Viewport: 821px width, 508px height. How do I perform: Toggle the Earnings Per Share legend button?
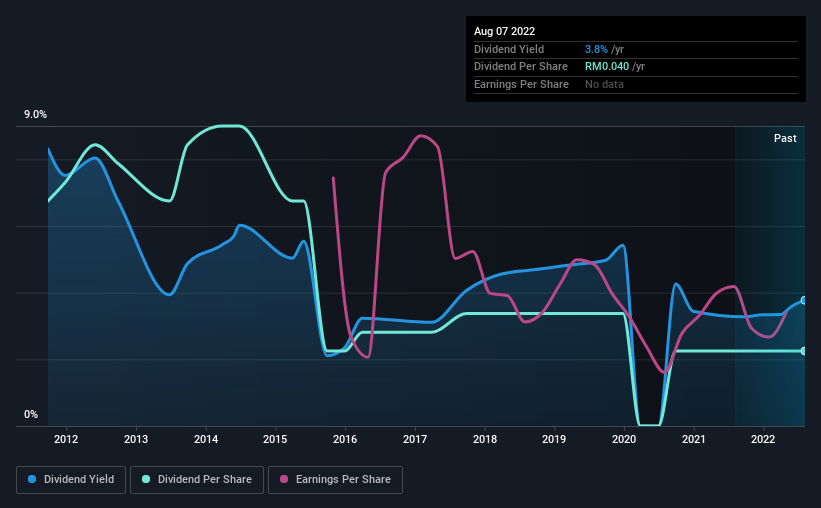pyautogui.click(x=335, y=480)
